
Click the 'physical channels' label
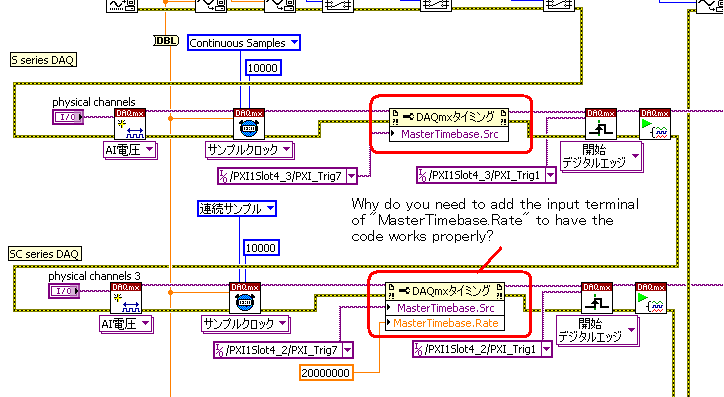pyautogui.click(x=94, y=102)
